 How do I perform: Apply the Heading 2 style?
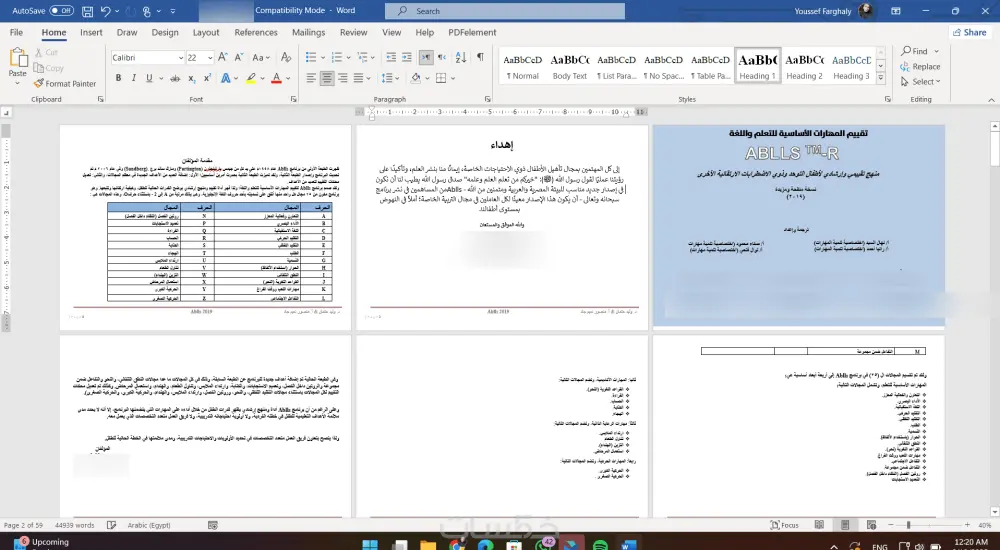pyautogui.click(x=804, y=66)
